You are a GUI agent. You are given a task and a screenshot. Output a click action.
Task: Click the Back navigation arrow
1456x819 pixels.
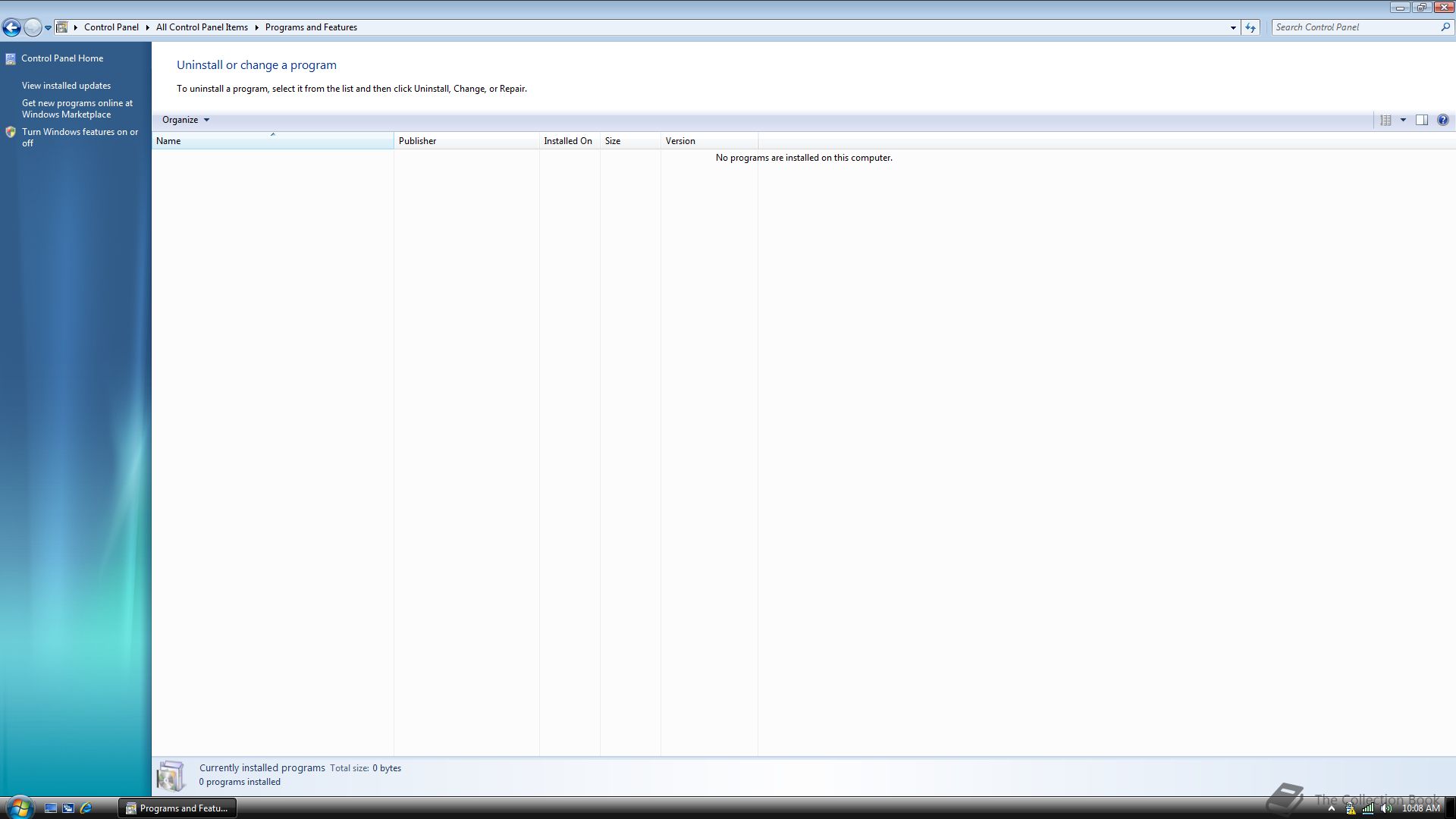(x=11, y=28)
